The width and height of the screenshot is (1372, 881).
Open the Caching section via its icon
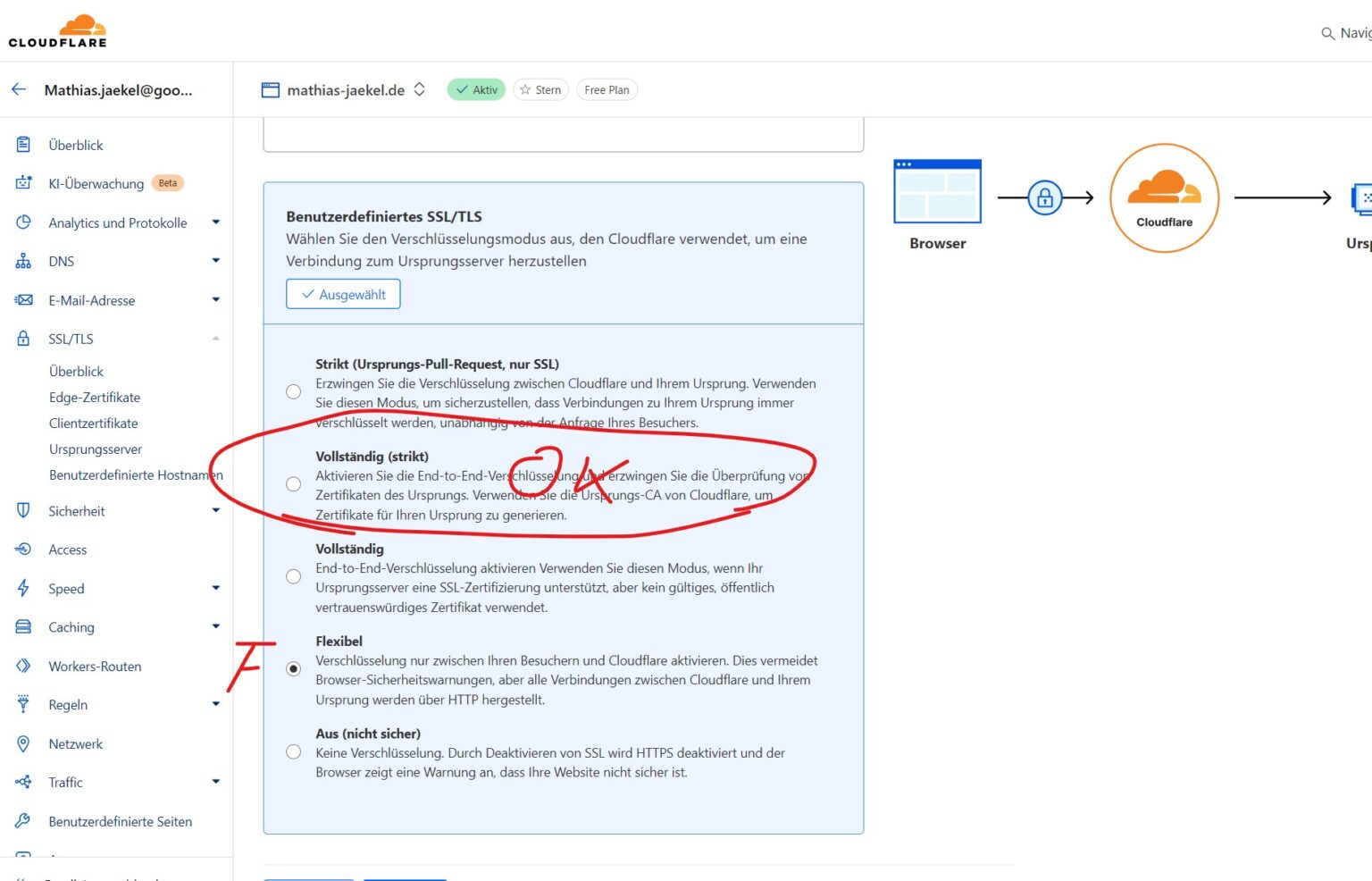pyautogui.click(x=23, y=626)
